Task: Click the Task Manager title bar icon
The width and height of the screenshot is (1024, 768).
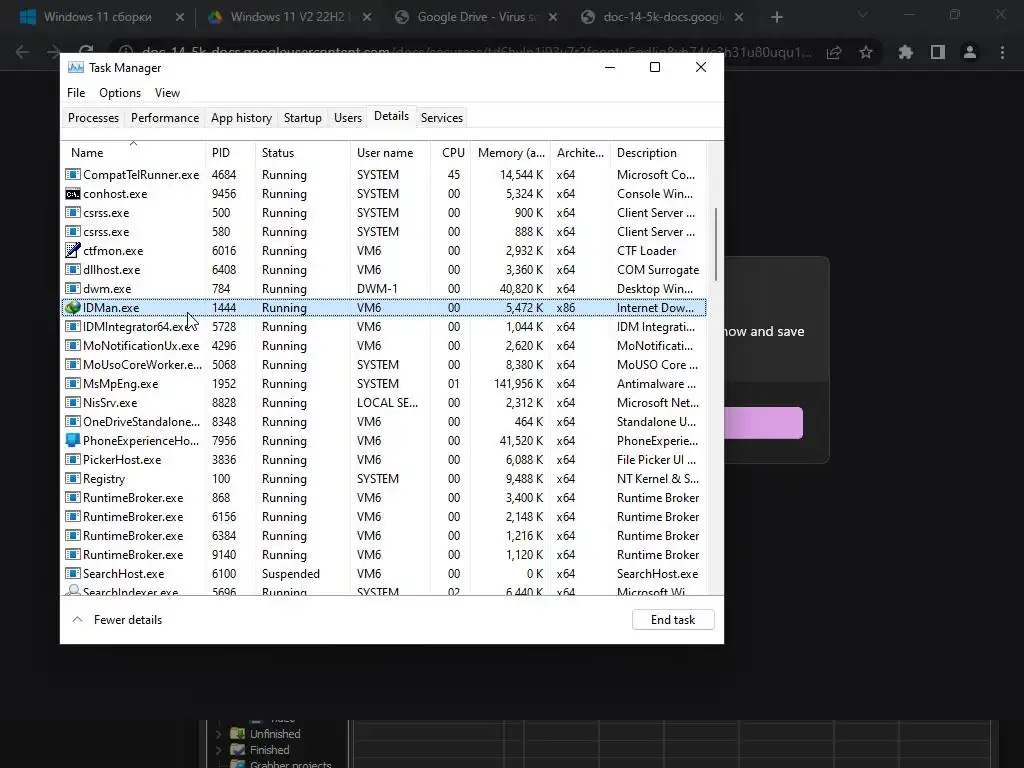Action: coord(76,67)
